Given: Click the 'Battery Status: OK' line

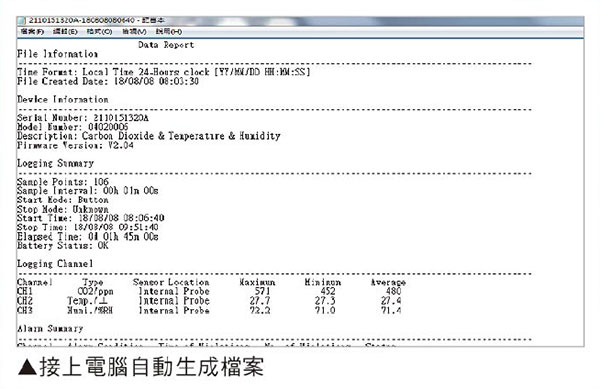Looking at the screenshot, I should (x=63, y=246).
